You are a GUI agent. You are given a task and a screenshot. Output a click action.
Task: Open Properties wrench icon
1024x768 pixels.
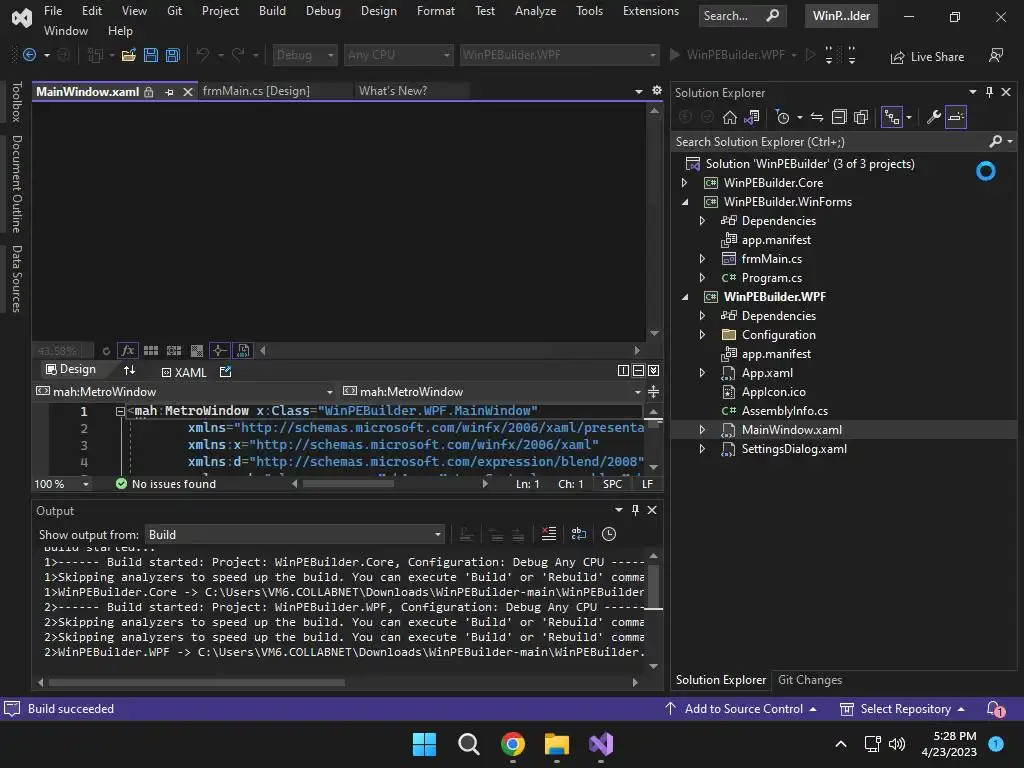[934, 117]
